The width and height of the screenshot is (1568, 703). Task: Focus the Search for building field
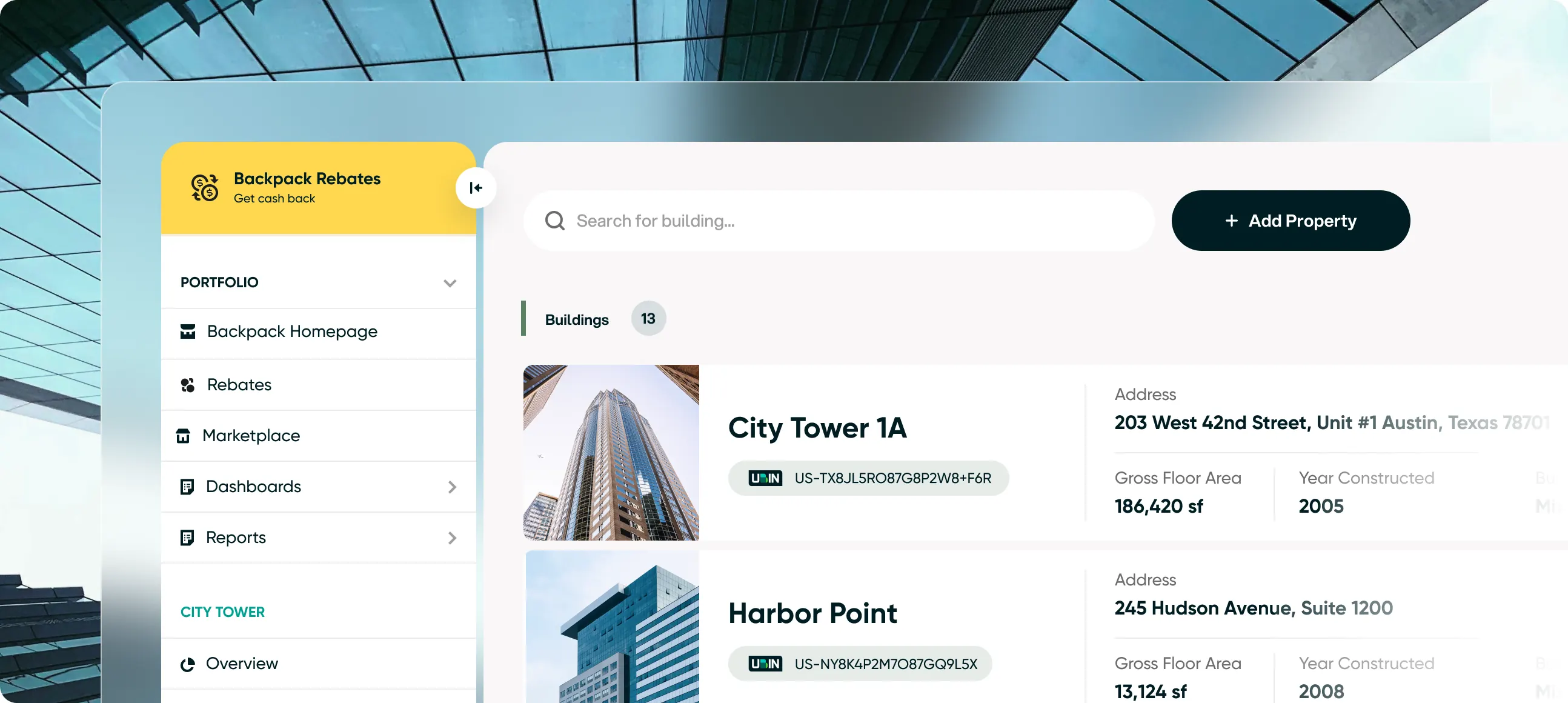coord(839,221)
